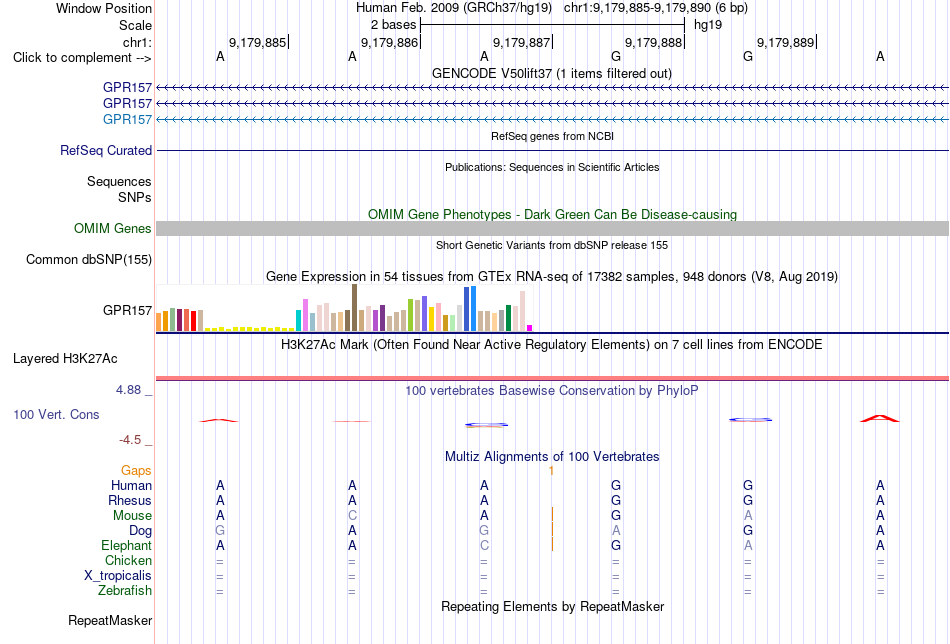The image size is (950, 644).
Task: Click the 4.88 PhyloP upper limit value
Action: tap(129, 390)
